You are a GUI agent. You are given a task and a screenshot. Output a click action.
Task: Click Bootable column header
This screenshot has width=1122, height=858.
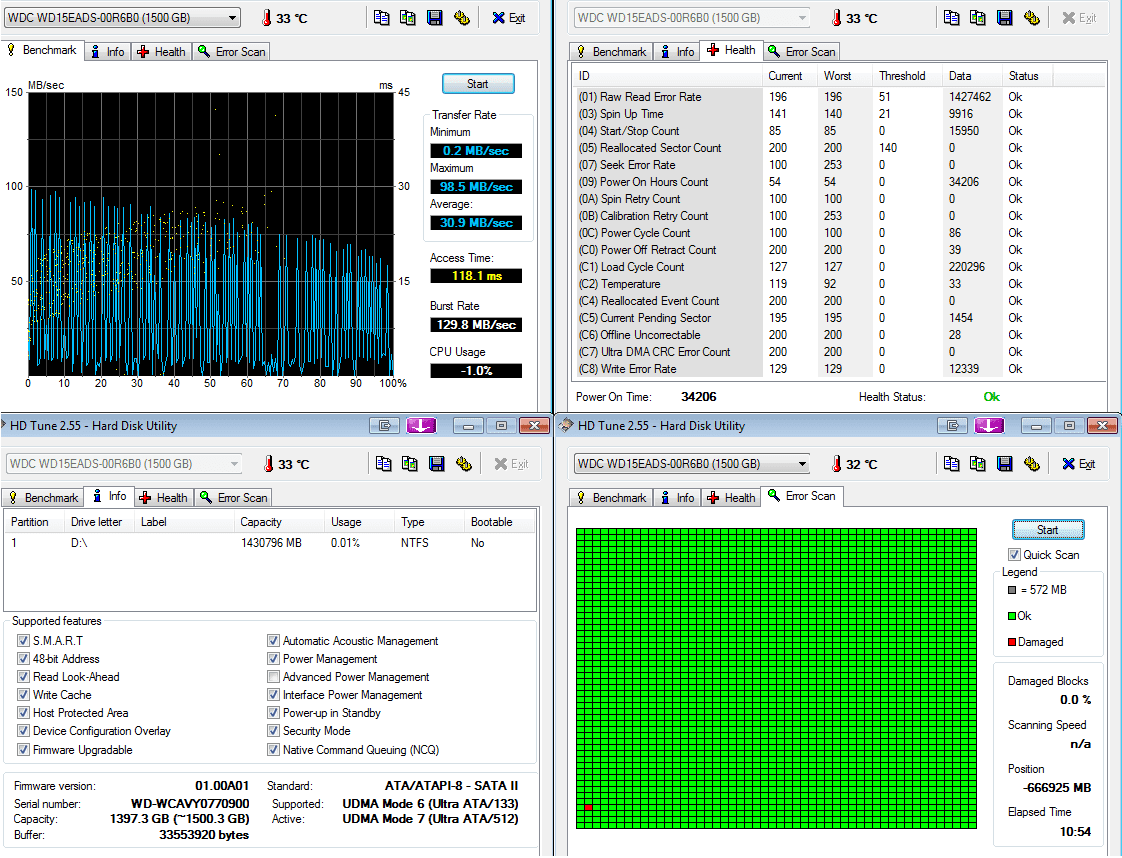point(497,522)
